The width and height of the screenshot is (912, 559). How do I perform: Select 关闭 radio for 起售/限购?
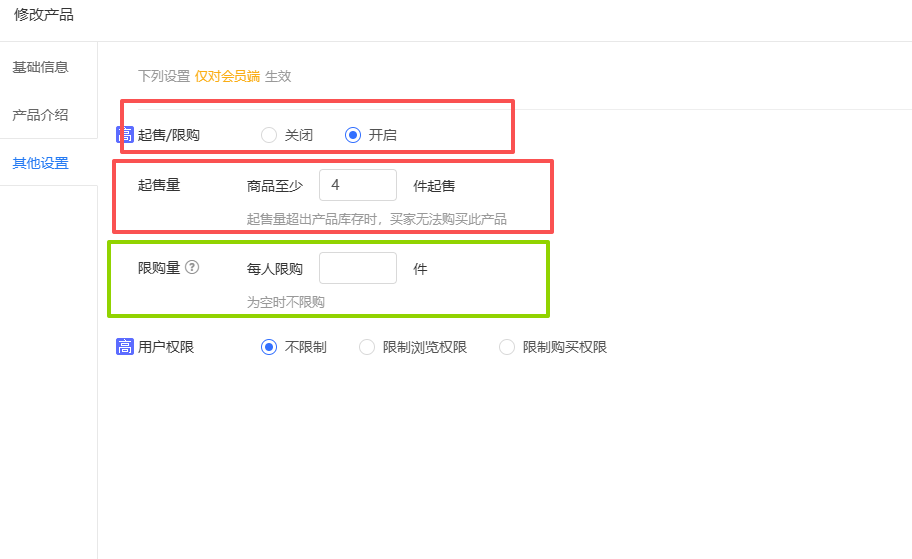269,135
